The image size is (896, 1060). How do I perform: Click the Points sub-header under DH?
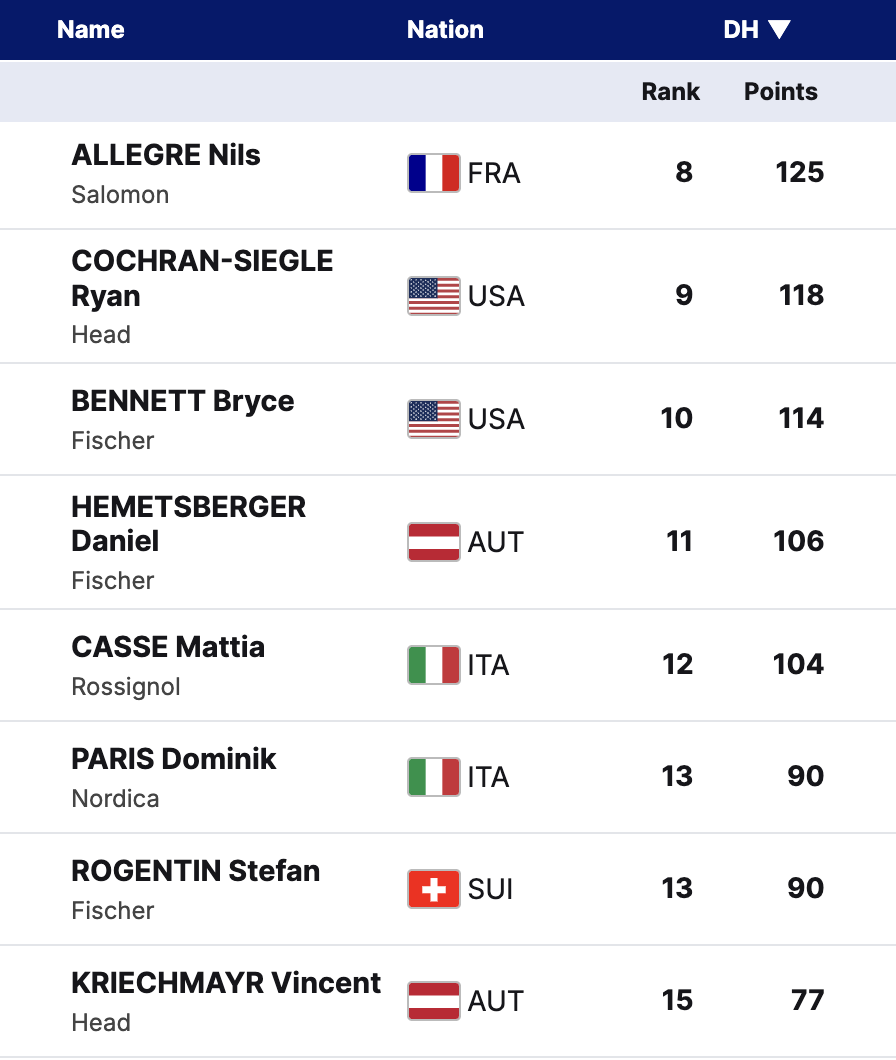780,92
